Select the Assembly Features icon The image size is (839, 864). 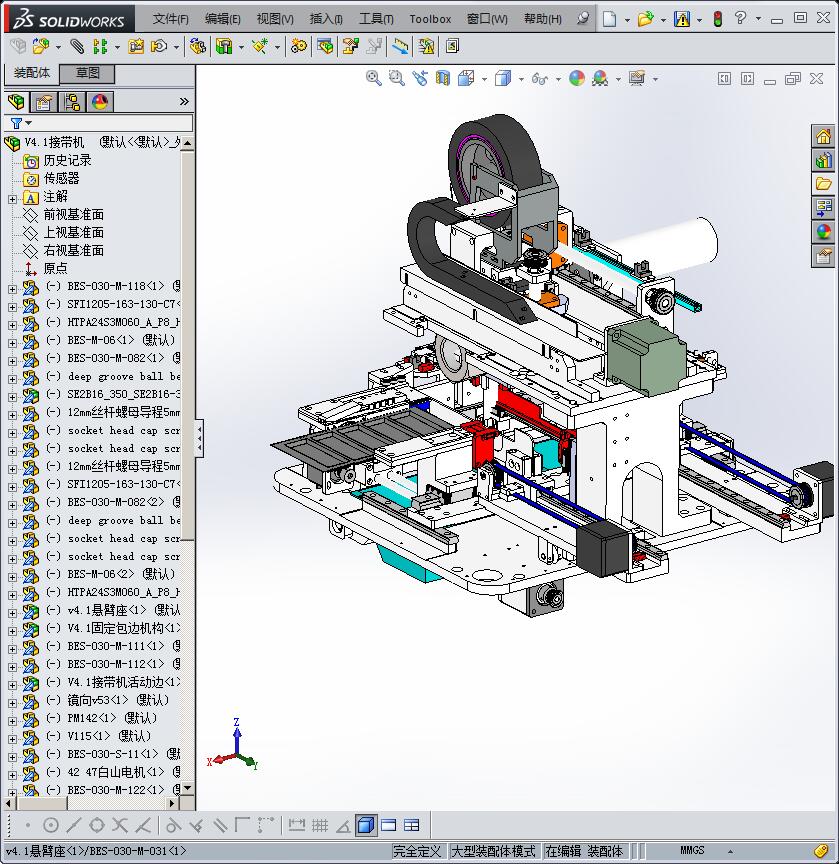(x=224, y=46)
